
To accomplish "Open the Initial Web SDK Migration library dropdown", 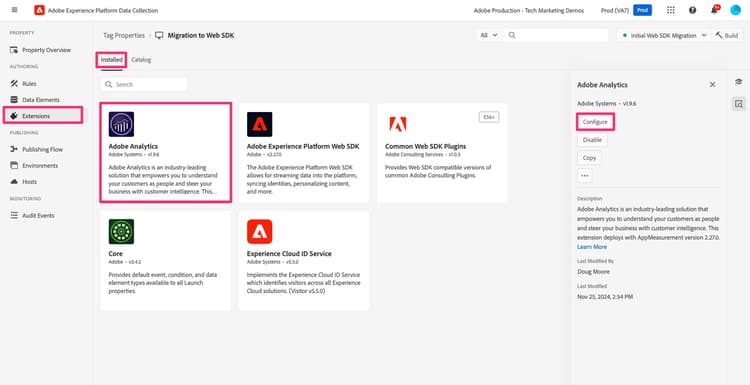I will pyautogui.click(x=663, y=35).
